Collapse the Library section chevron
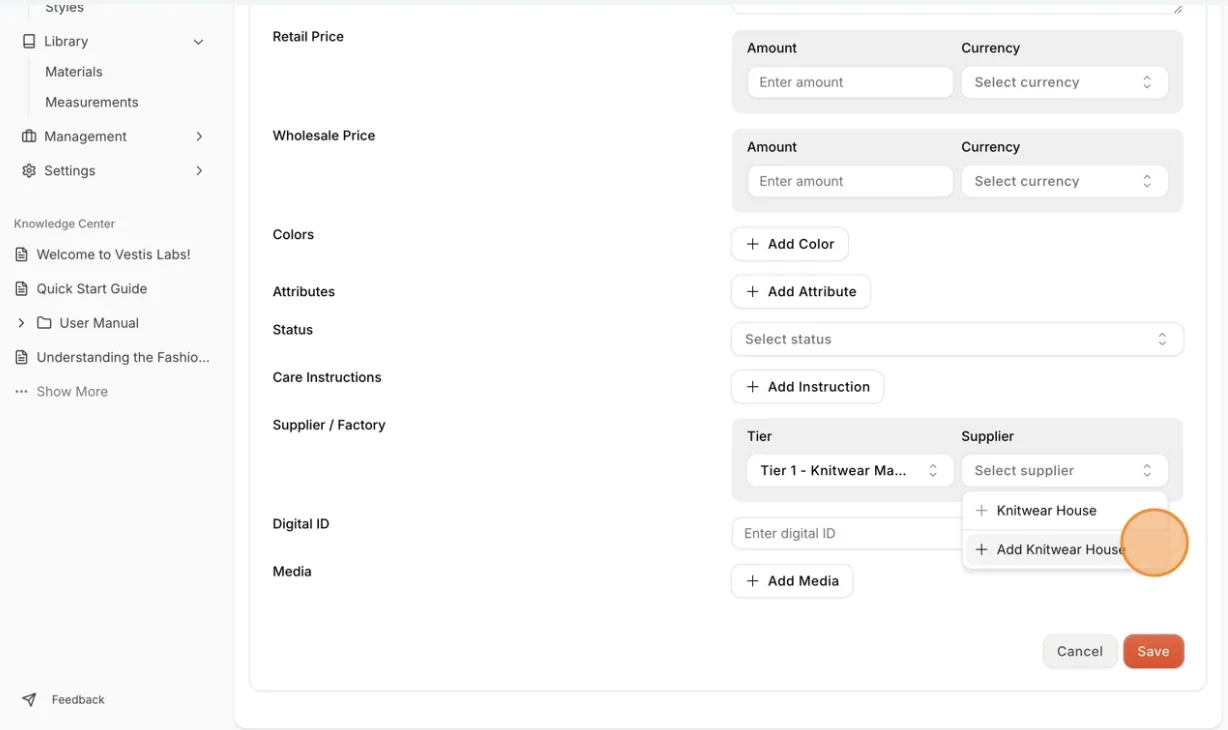This screenshot has height=730, width=1228. (x=198, y=42)
